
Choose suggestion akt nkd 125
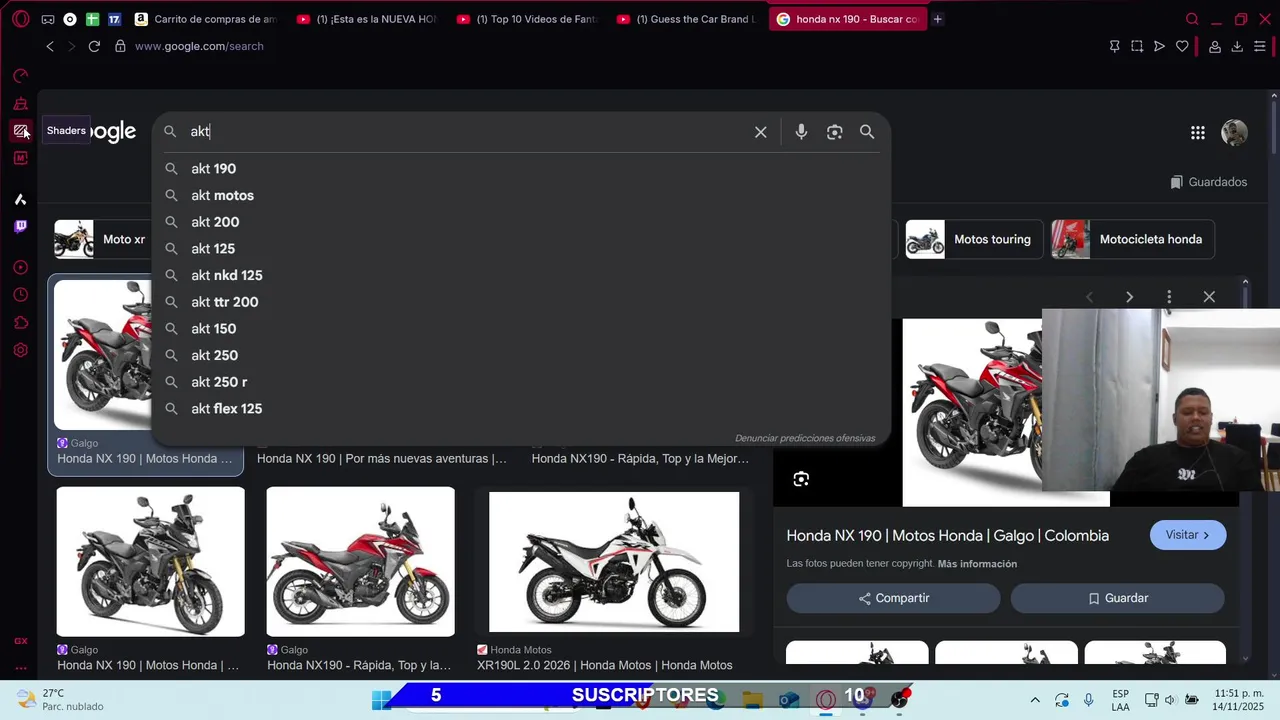tap(520, 275)
